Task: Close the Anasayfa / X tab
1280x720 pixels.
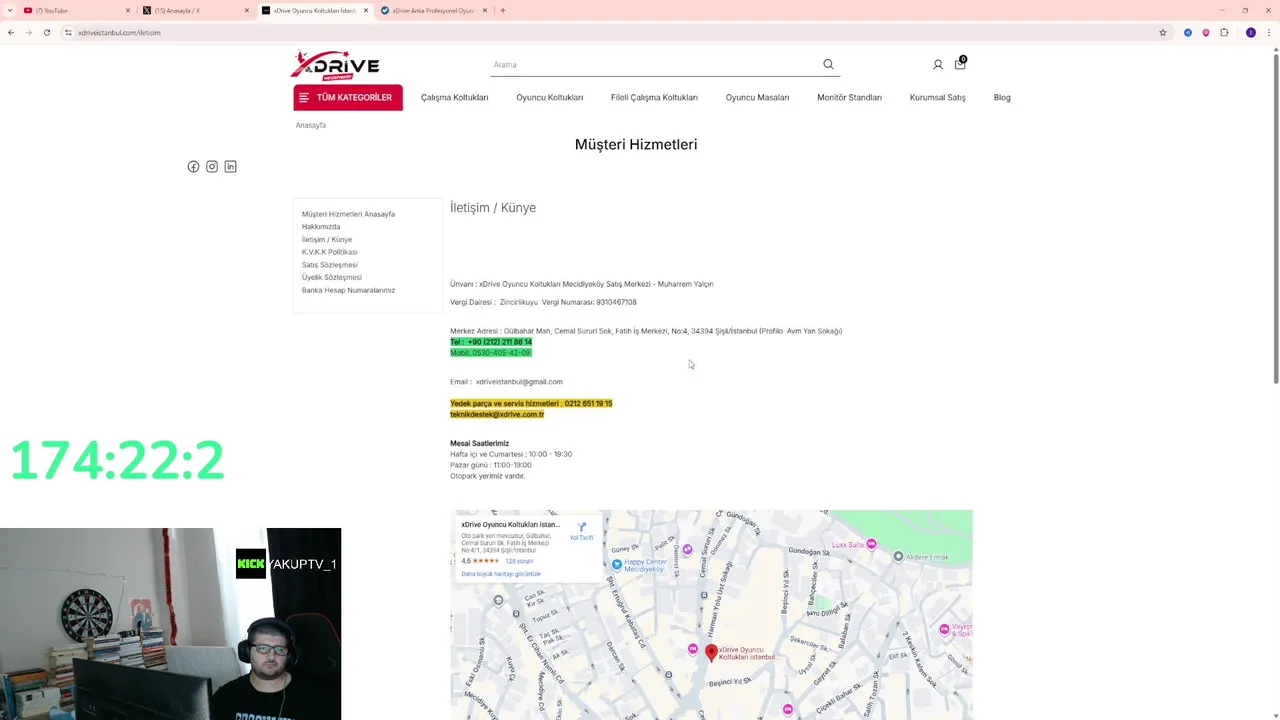Action: [x=247, y=10]
